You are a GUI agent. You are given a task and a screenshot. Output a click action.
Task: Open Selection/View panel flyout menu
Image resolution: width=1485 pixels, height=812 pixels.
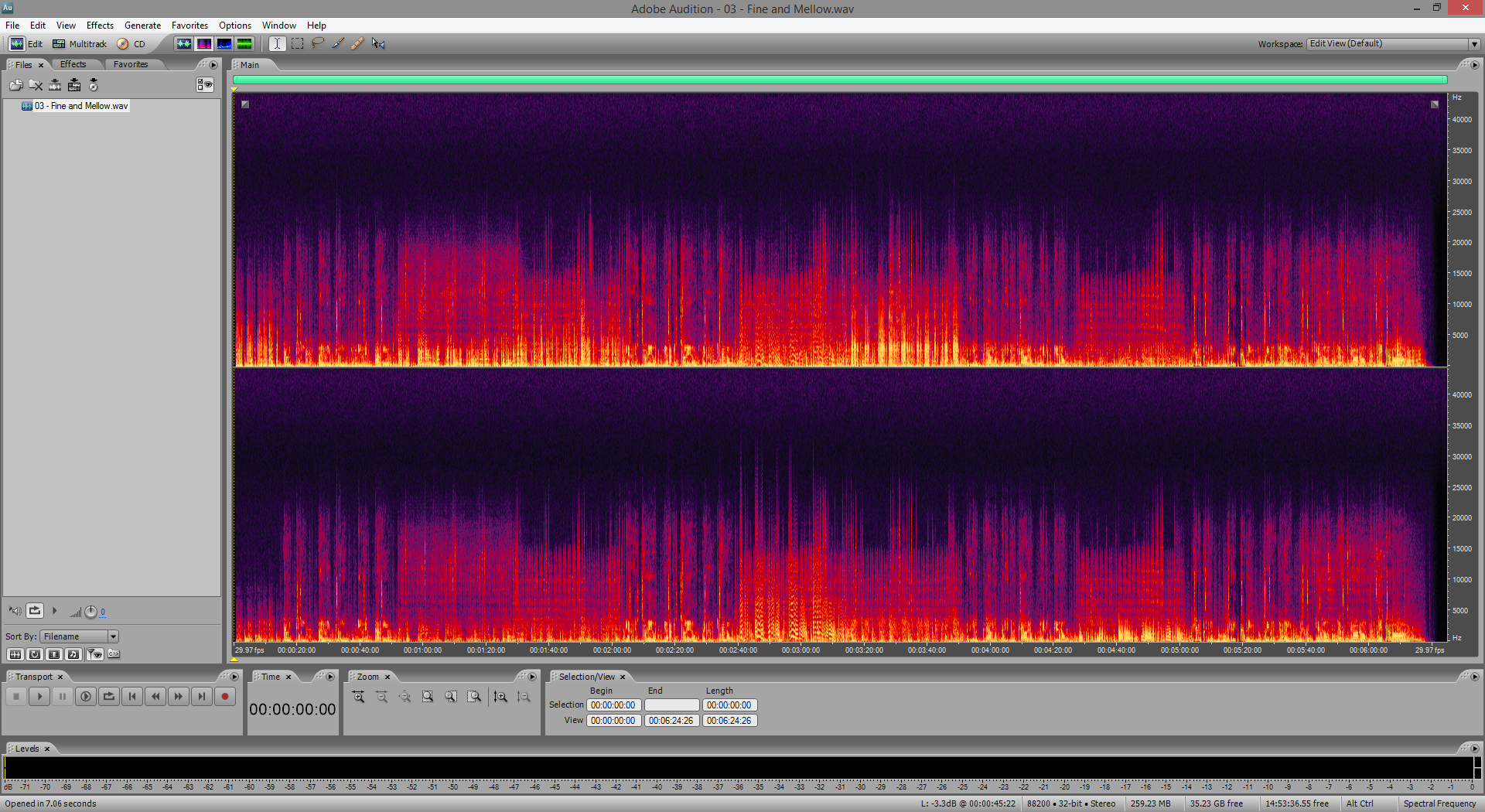pyautogui.click(x=1474, y=677)
